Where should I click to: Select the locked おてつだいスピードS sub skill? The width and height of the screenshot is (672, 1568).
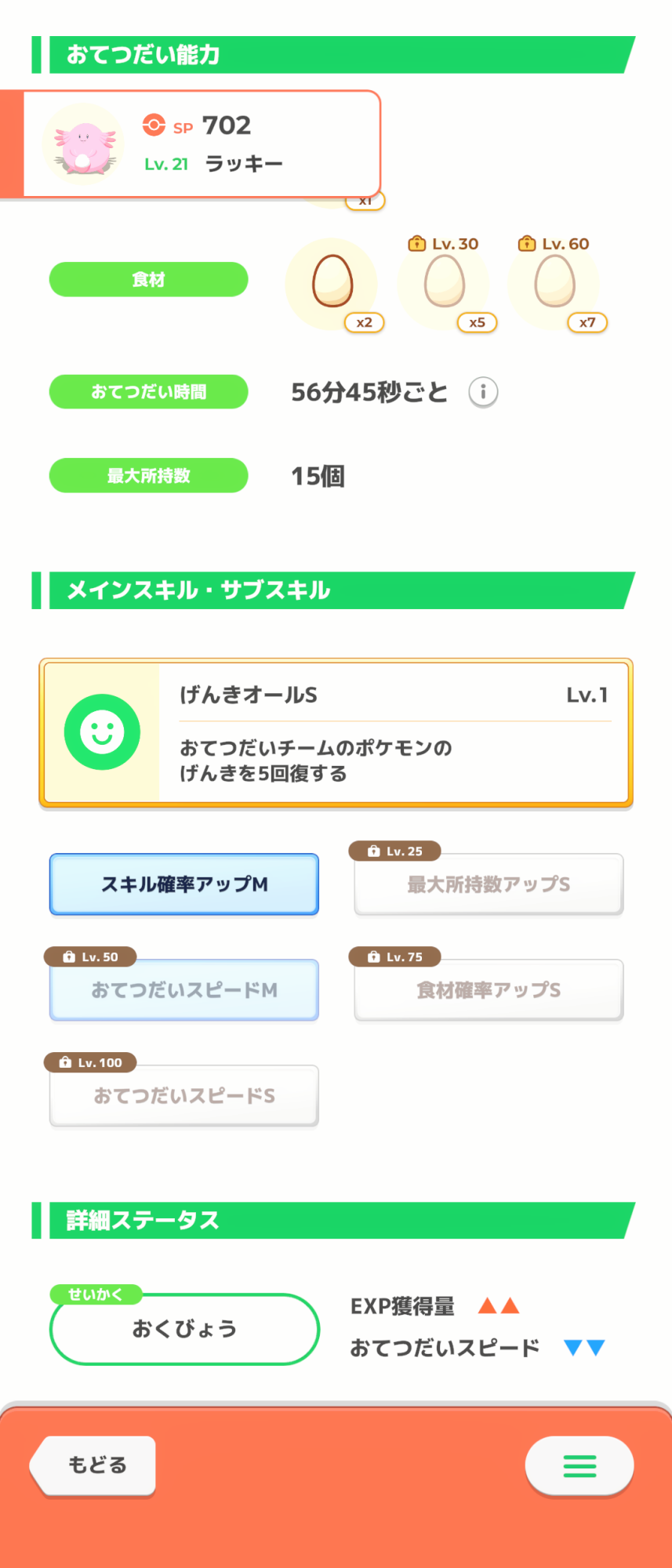(x=184, y=1096)
